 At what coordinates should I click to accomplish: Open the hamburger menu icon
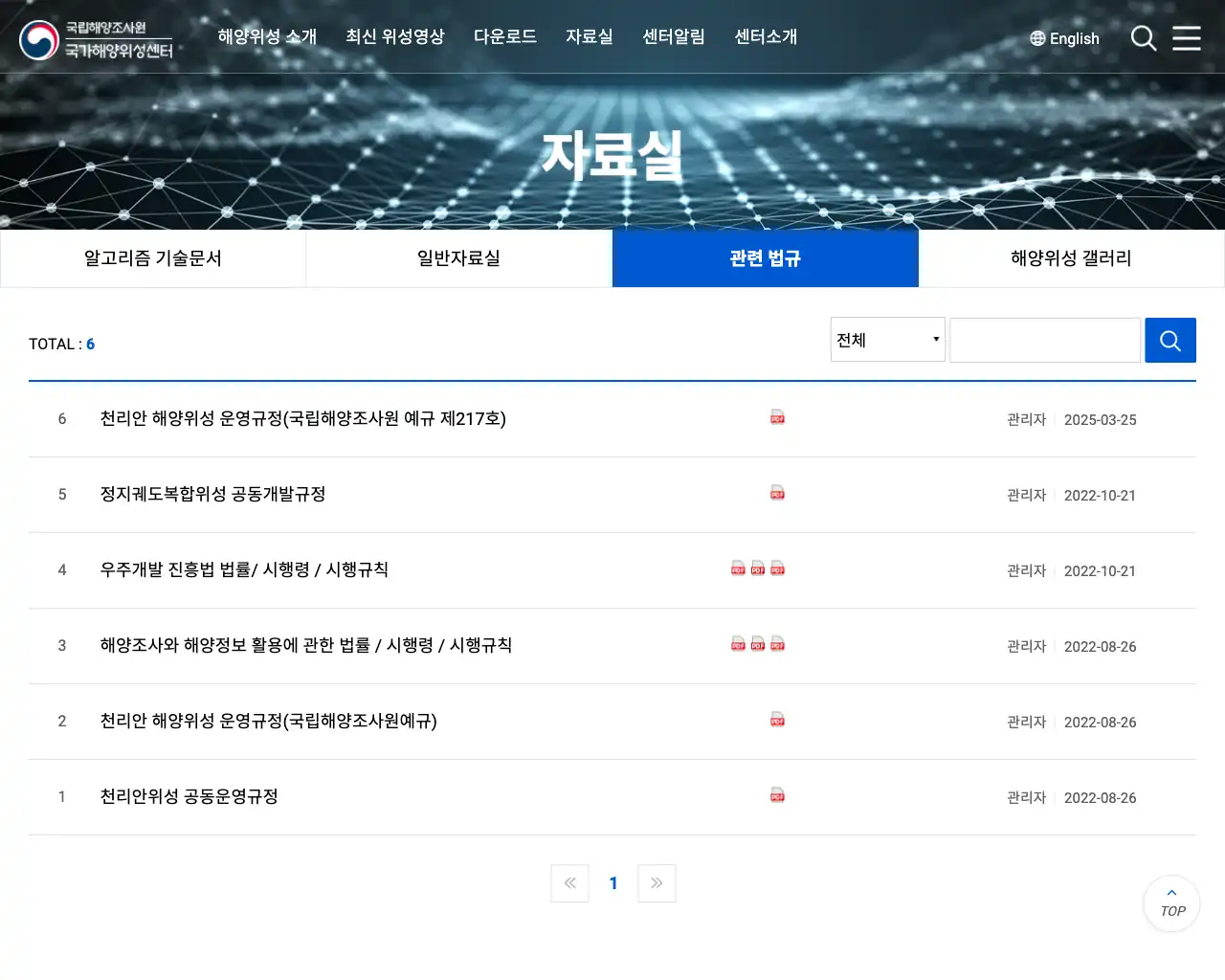coord(1187,38)
